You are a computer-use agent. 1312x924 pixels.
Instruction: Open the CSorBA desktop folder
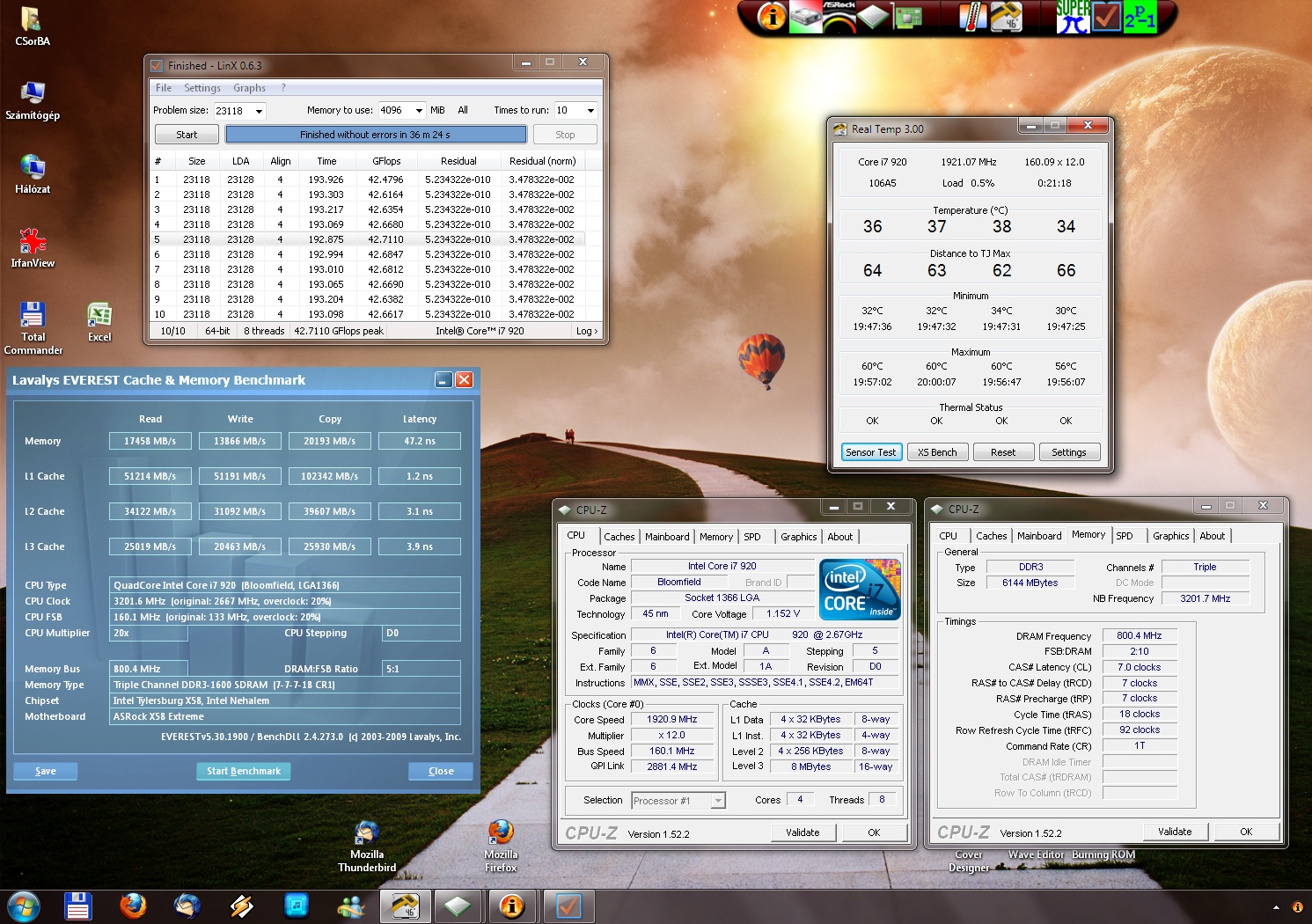click(x=33, y=26)
